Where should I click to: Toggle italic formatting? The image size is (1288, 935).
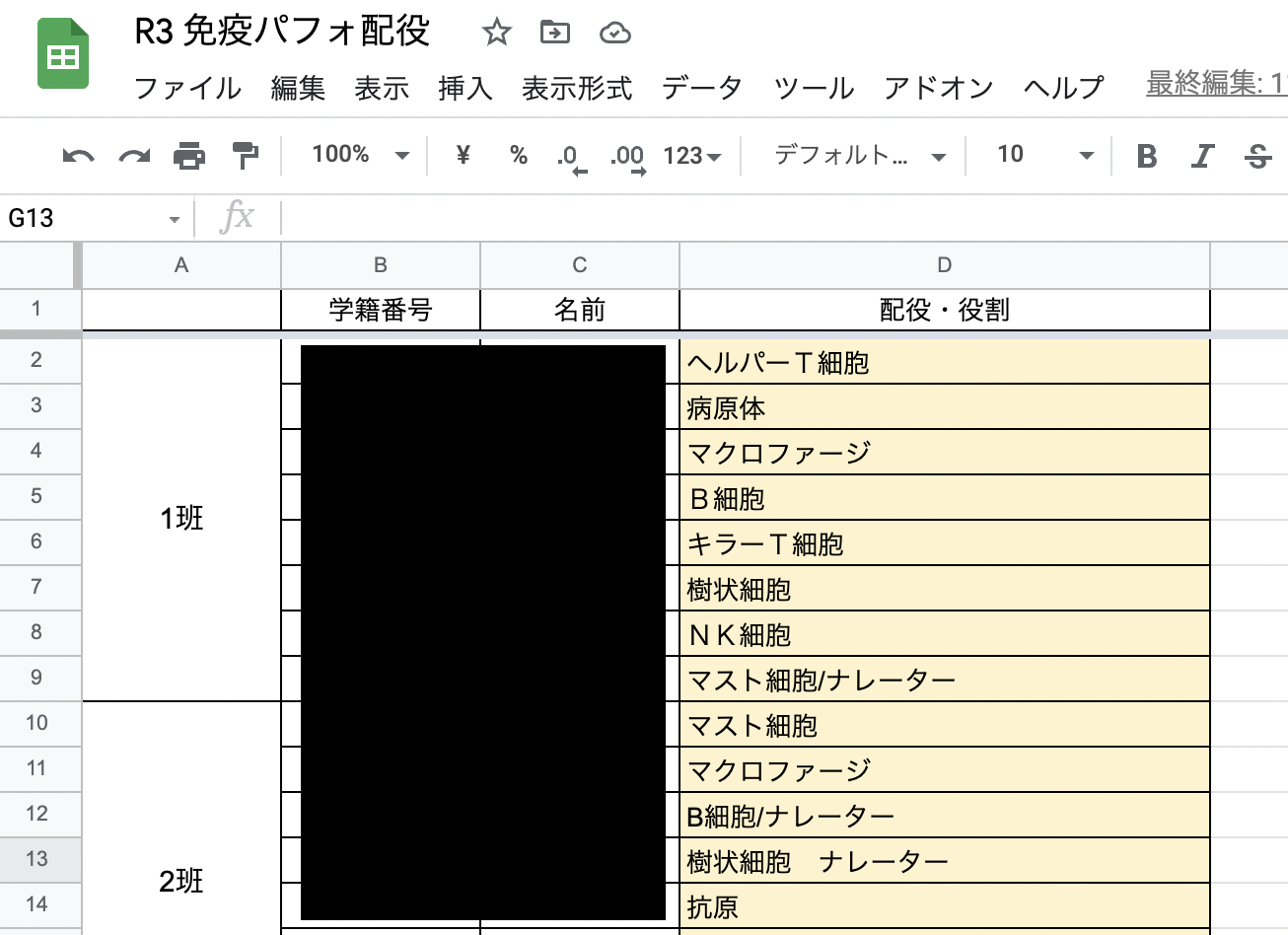pos(1202,156)
